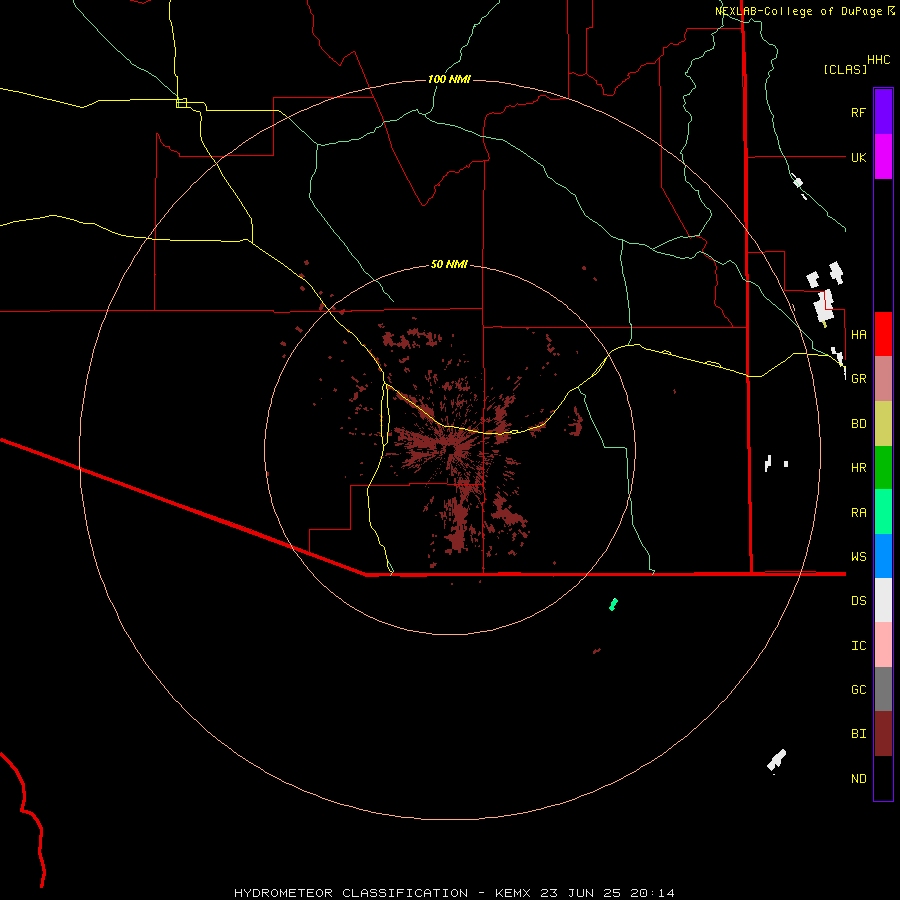Screen dimensions: 900x900
Task: Click the RF legend label
Action: [858, 112]
